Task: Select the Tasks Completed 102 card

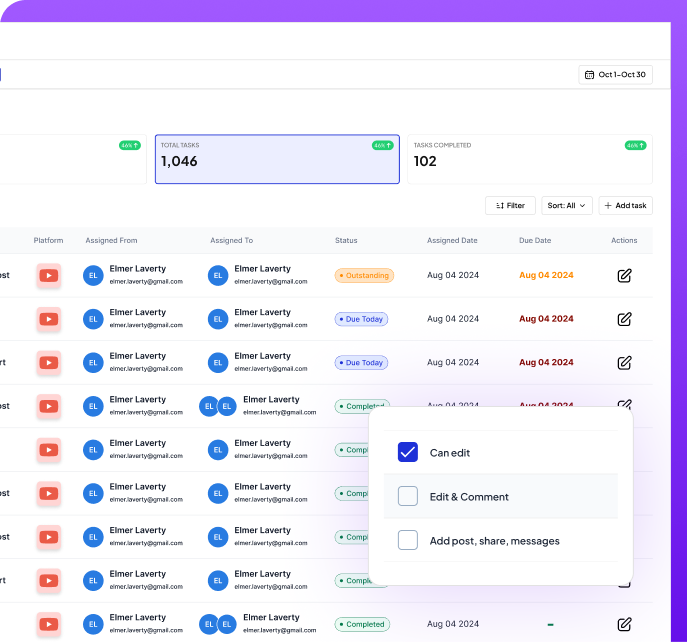Action: point(529,160)
